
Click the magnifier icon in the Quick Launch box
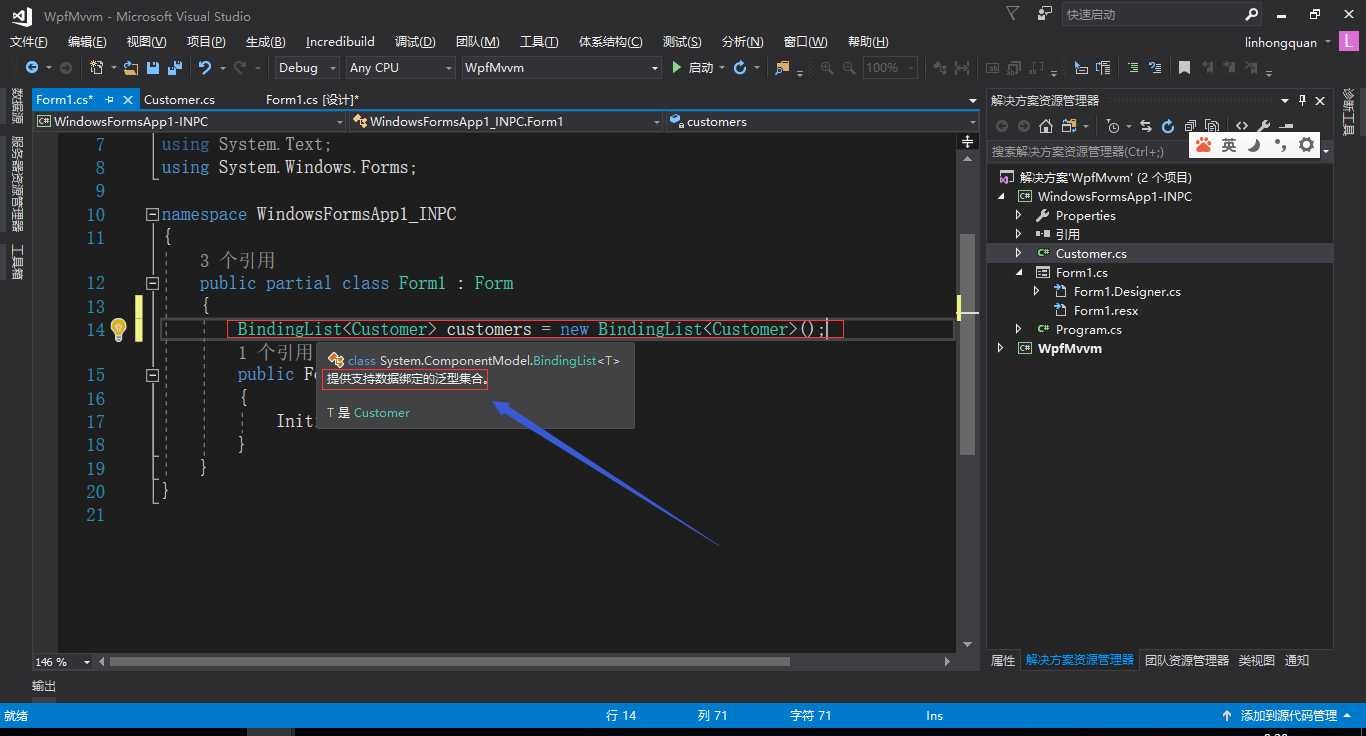[x=1252, y=15]
